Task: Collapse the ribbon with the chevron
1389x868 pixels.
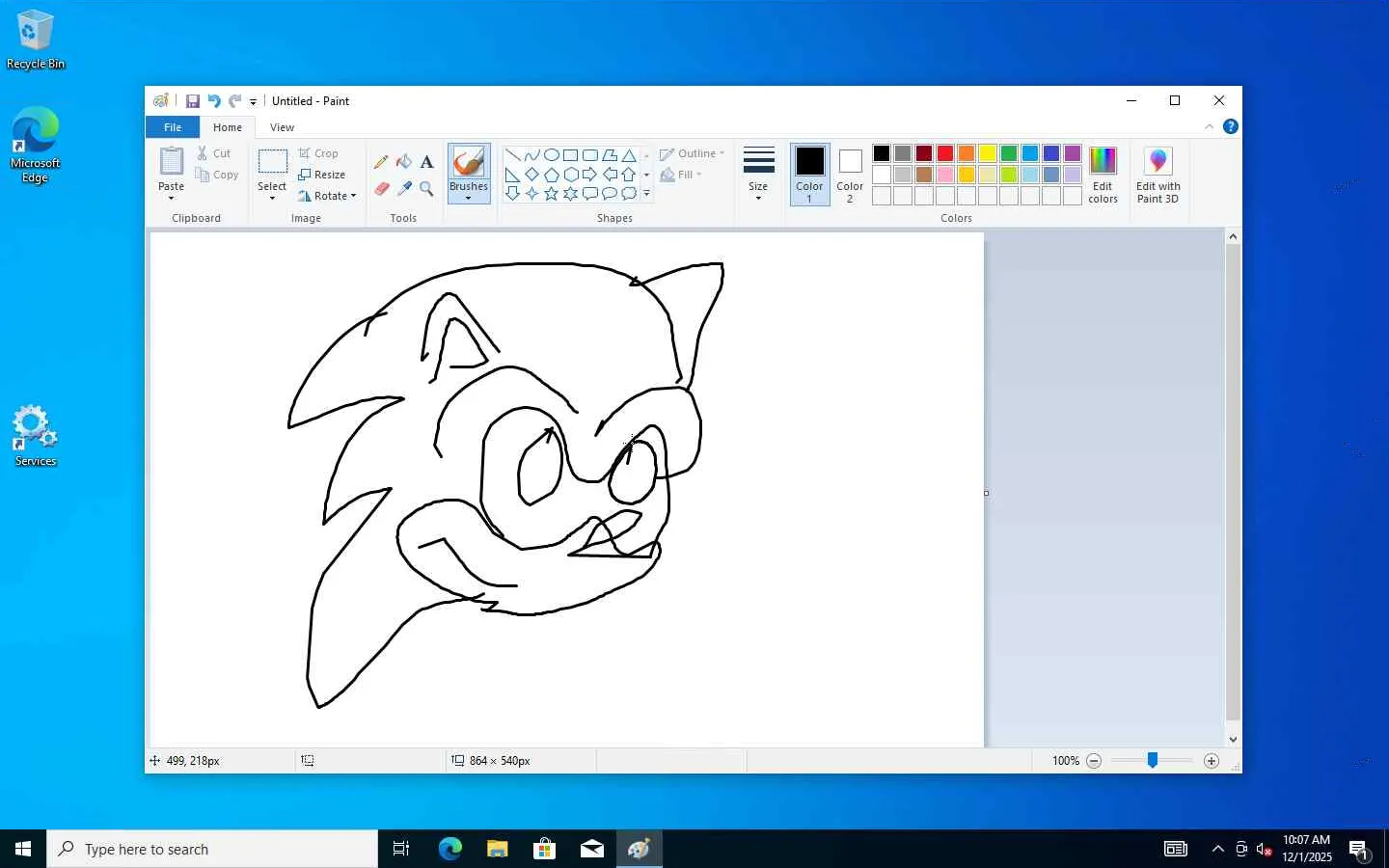Action: [x=1209, y=127]
